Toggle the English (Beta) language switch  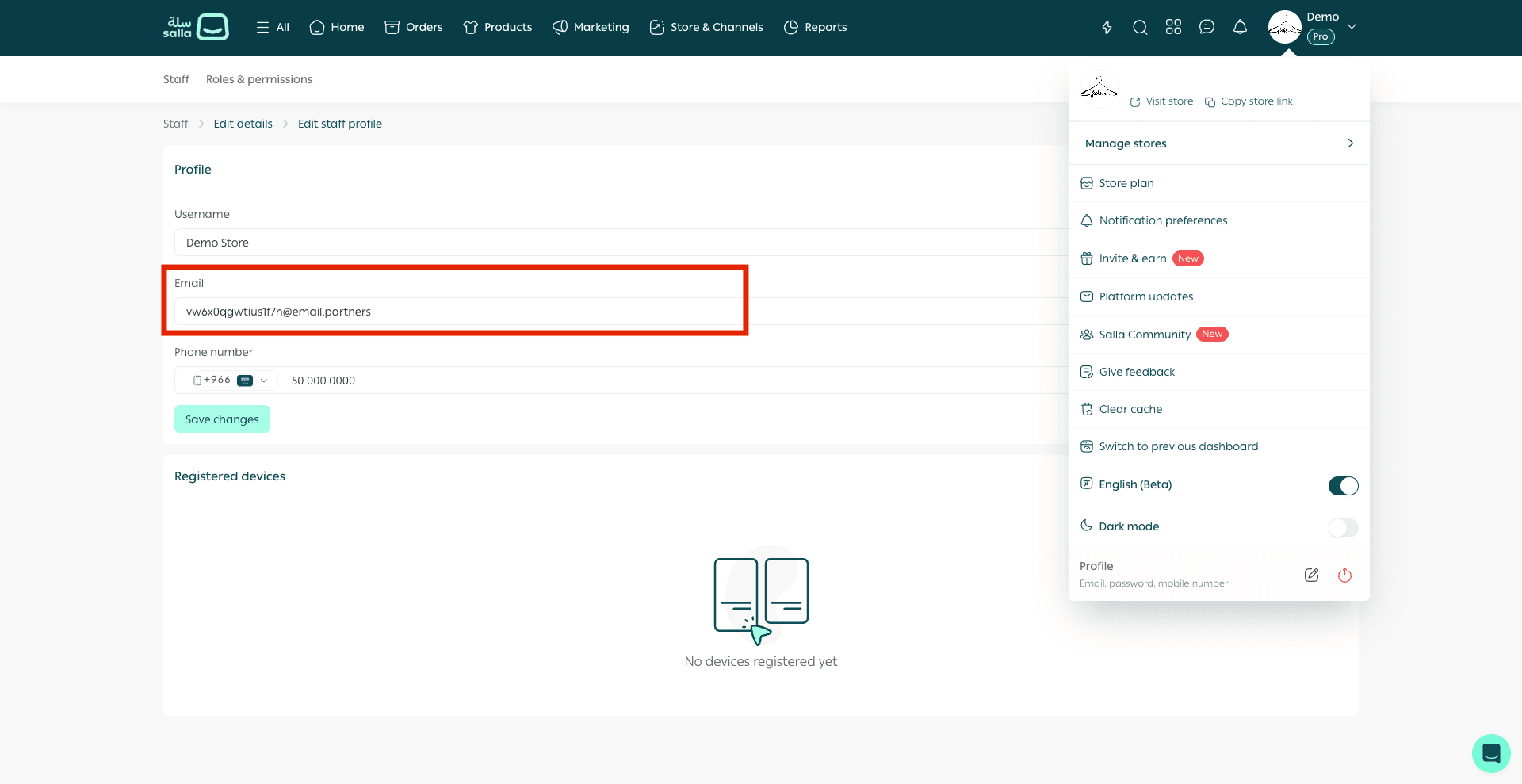click(1343, 486)
